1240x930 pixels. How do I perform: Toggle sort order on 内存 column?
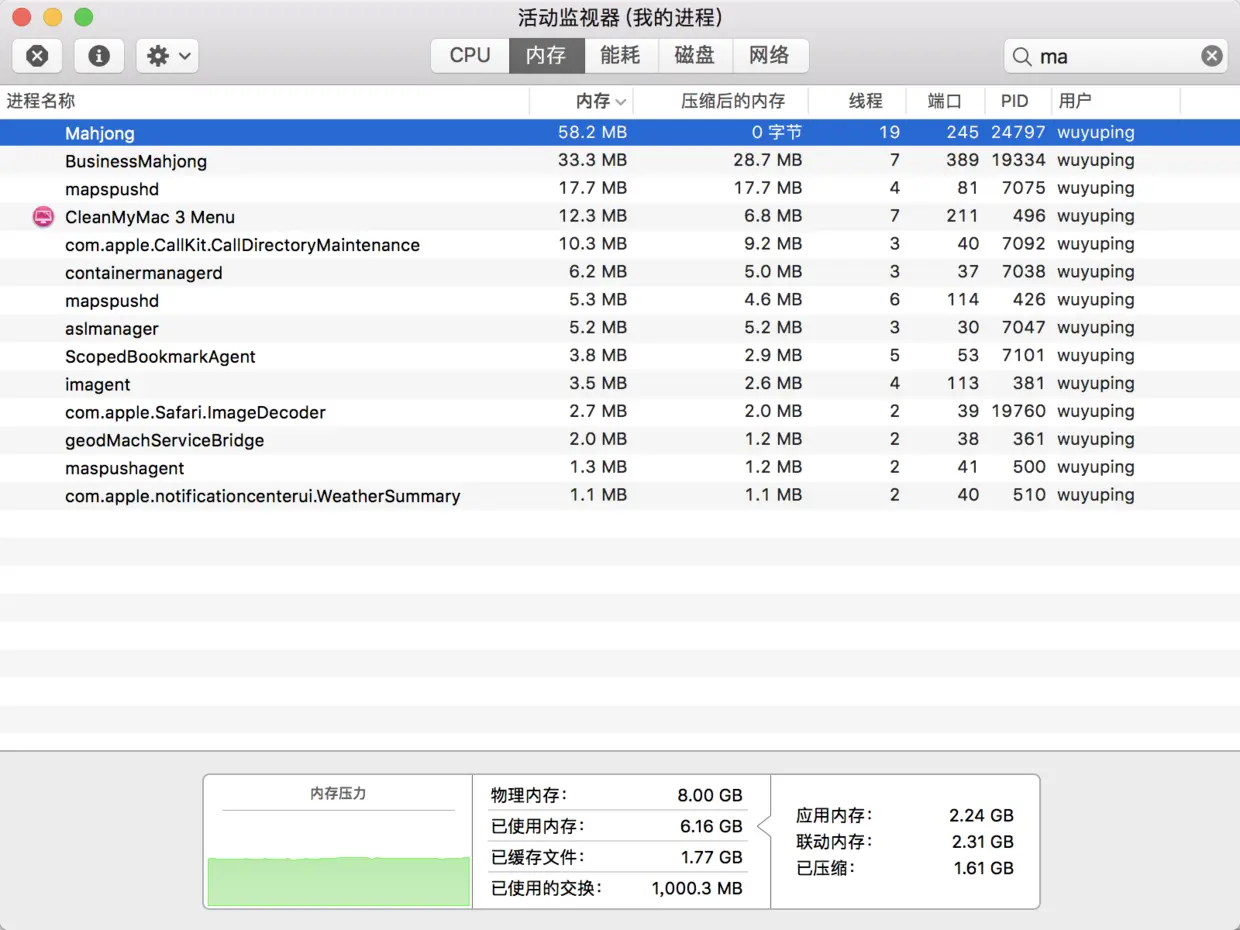point(581,101)
